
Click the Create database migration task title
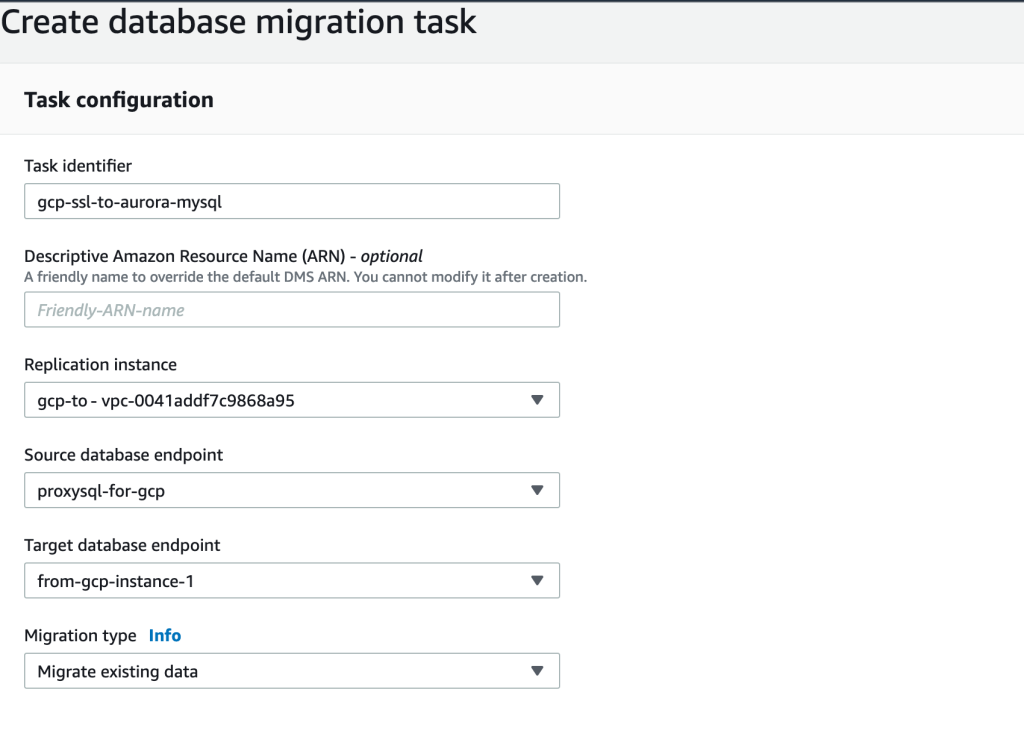240,22
